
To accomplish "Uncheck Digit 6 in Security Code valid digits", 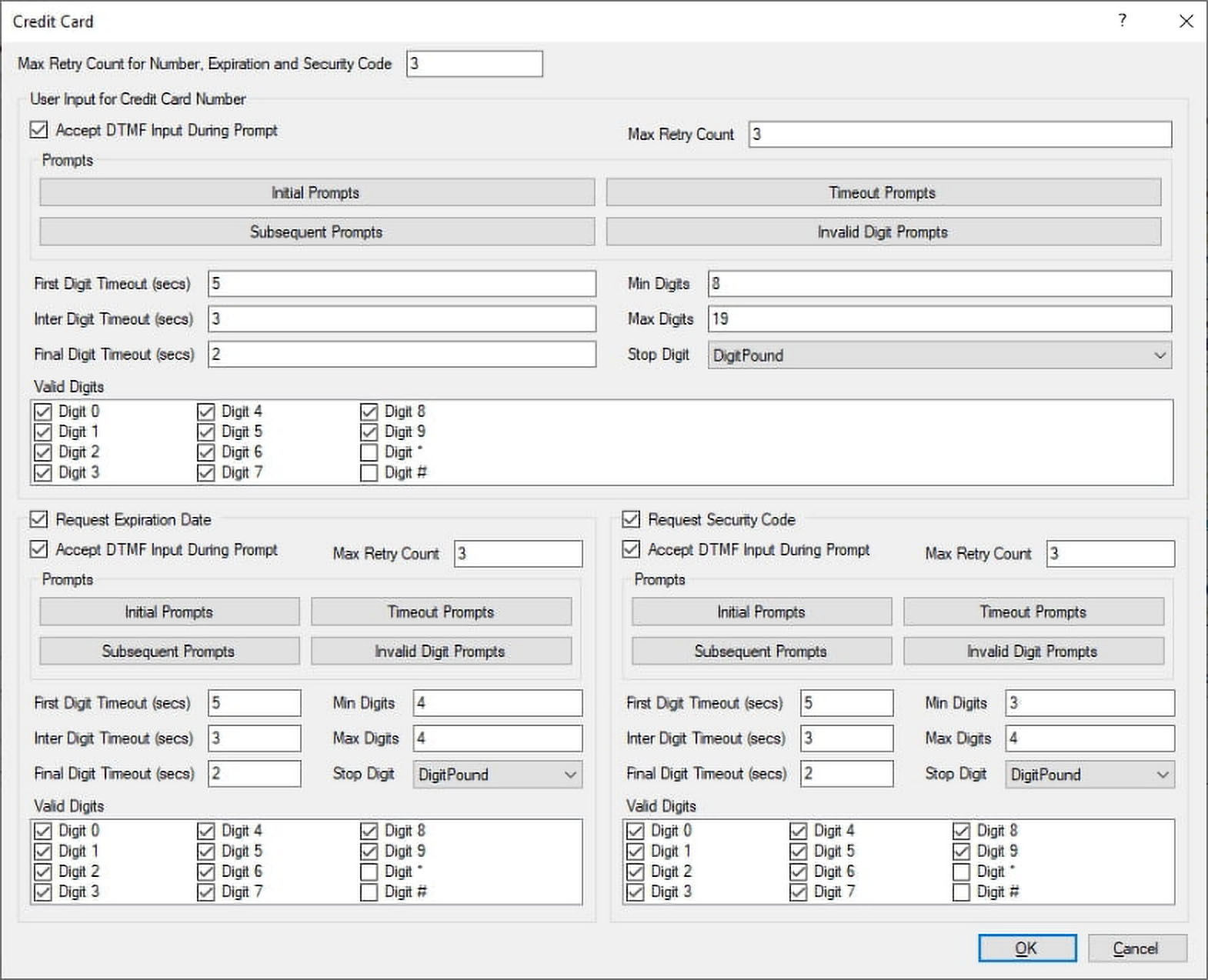I will point(799,872).
